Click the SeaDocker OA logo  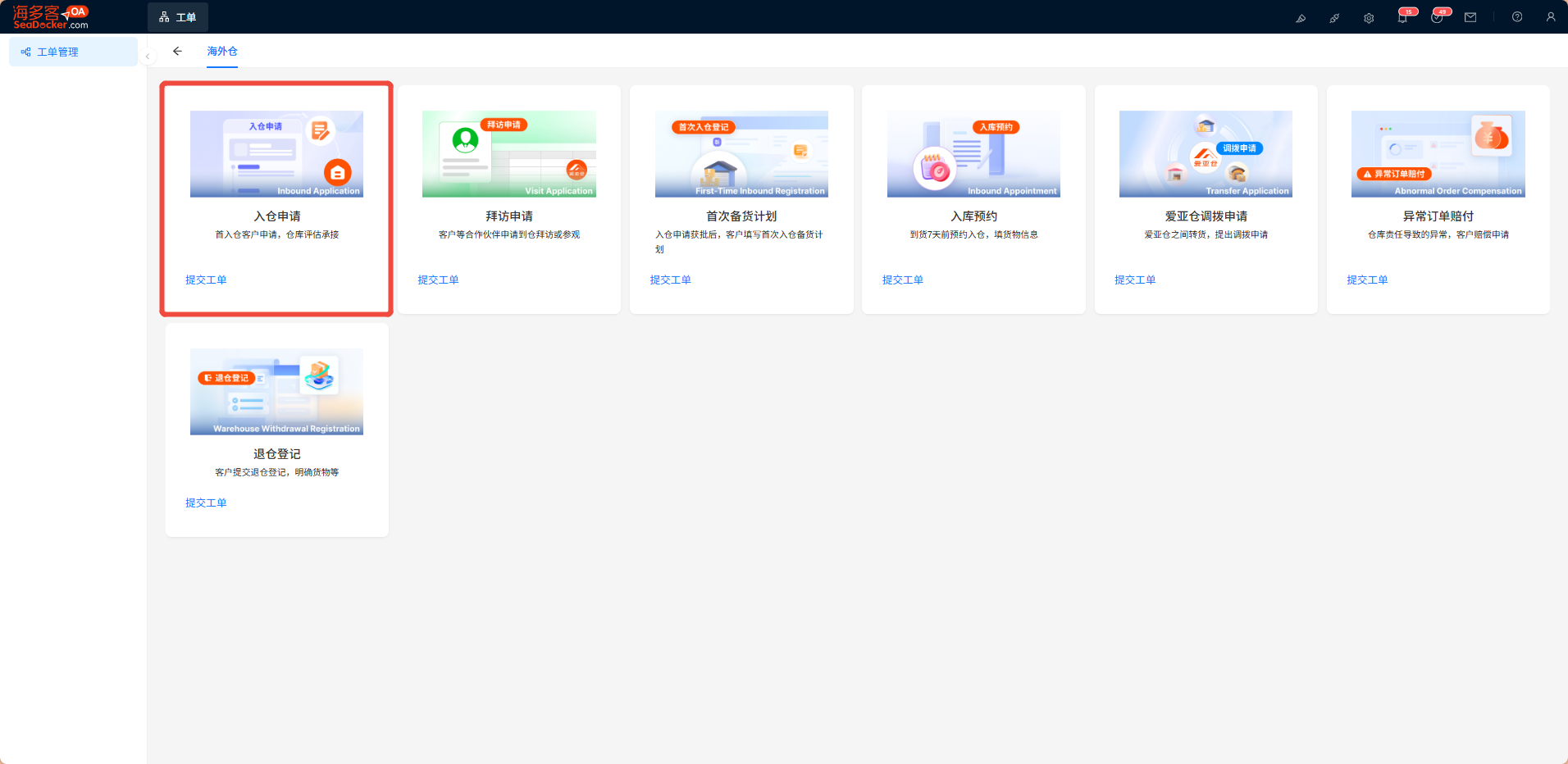coord(51,17)
